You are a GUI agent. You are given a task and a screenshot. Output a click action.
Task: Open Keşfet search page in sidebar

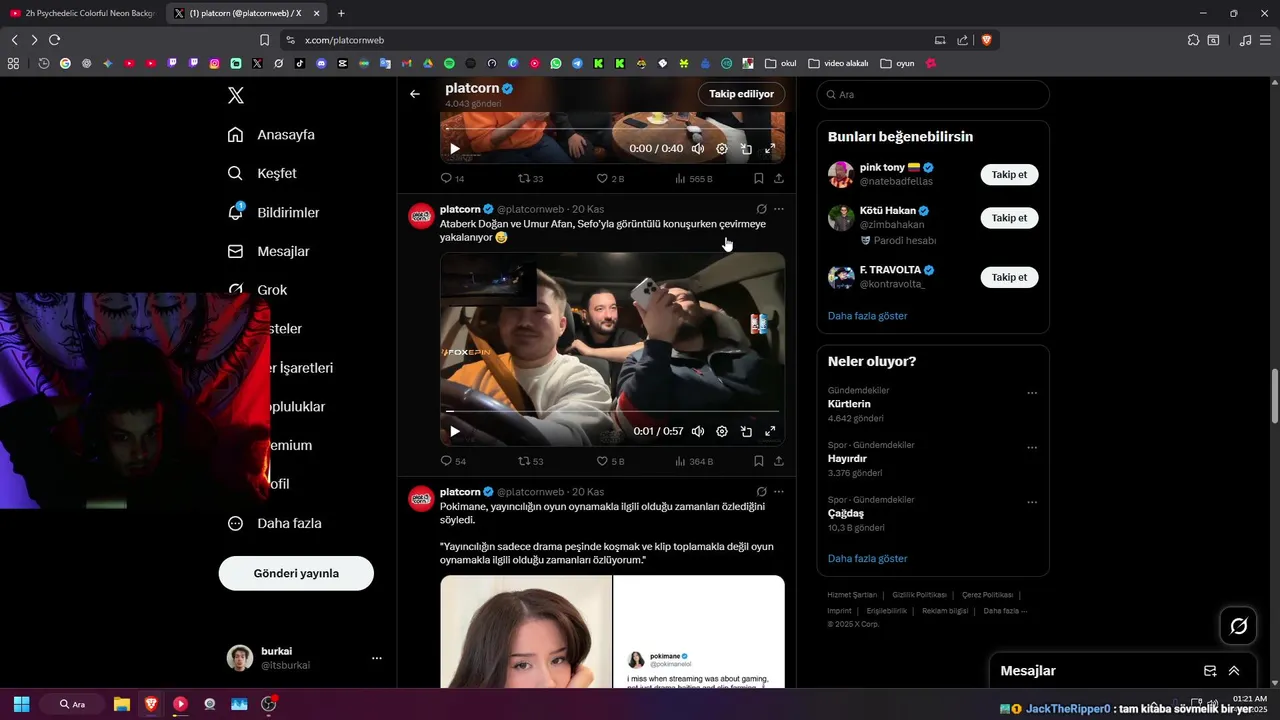pos(262,173)
